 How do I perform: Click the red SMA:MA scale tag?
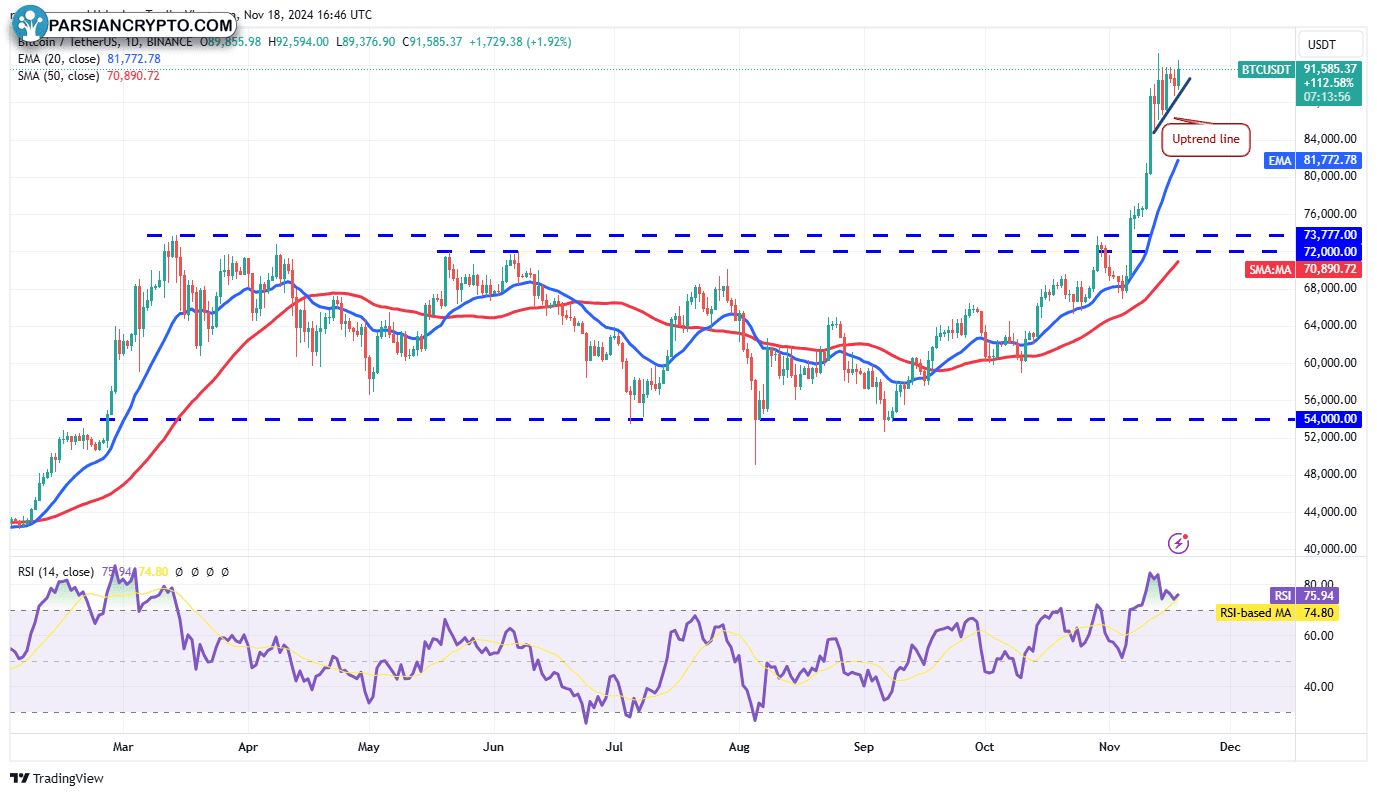point(1272,269)
